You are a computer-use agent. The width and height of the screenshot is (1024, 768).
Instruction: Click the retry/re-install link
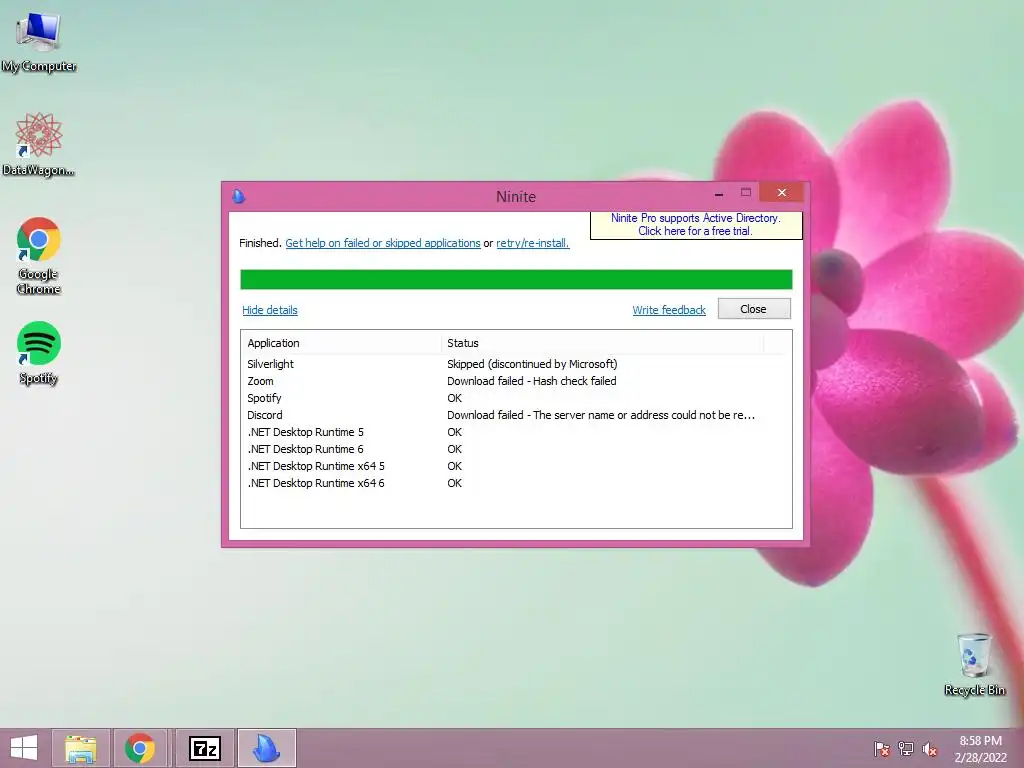pyautogui.click(x=532, y=243)
